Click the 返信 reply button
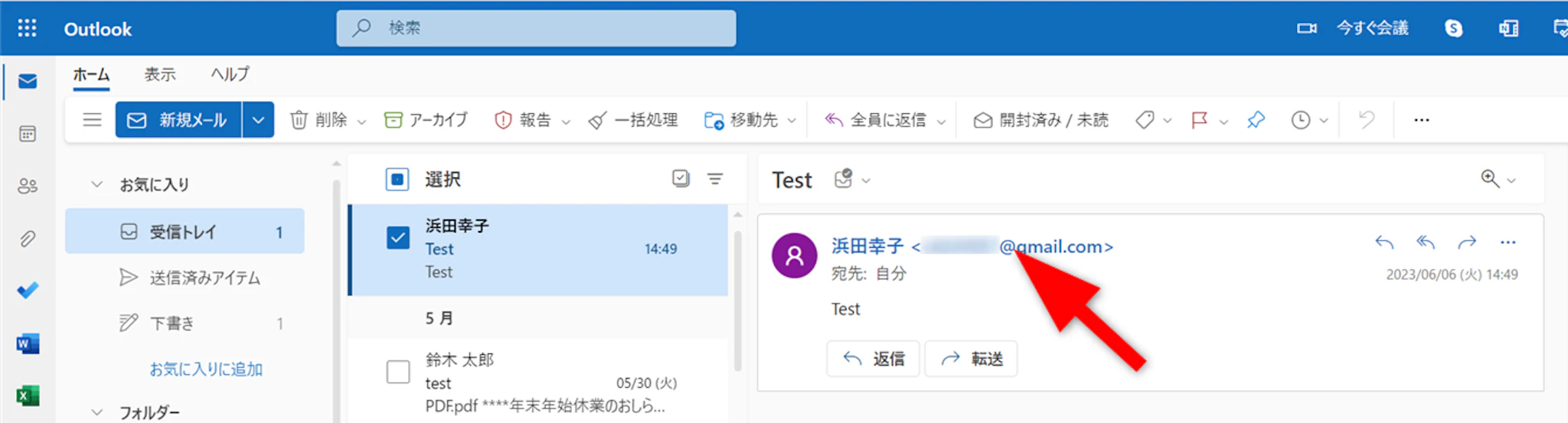This screenshot has height=423, width=1568. (874, 359)
